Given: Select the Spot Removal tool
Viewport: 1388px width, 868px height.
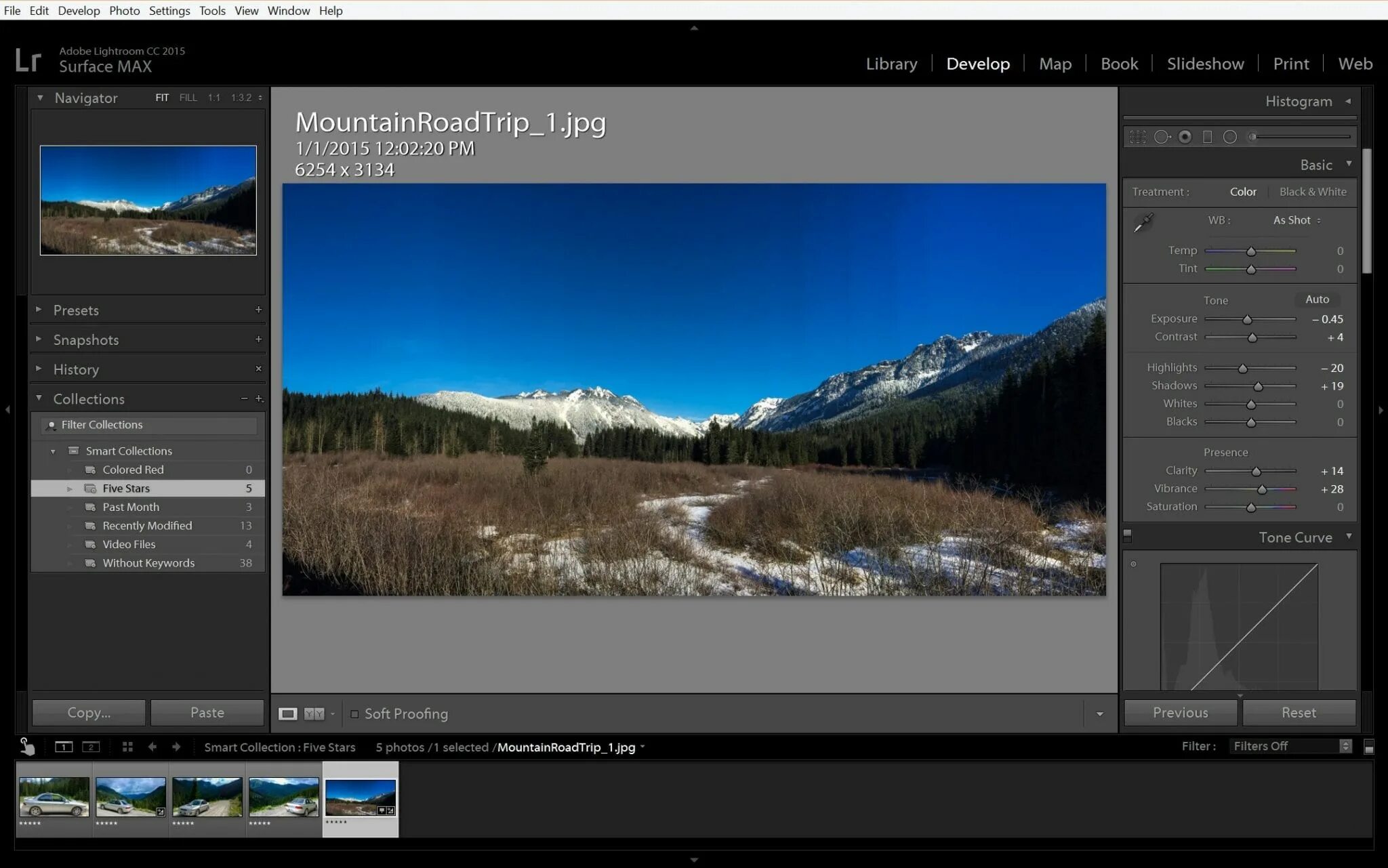Looking at the screenshot, I should click(x=1162, y=137).
